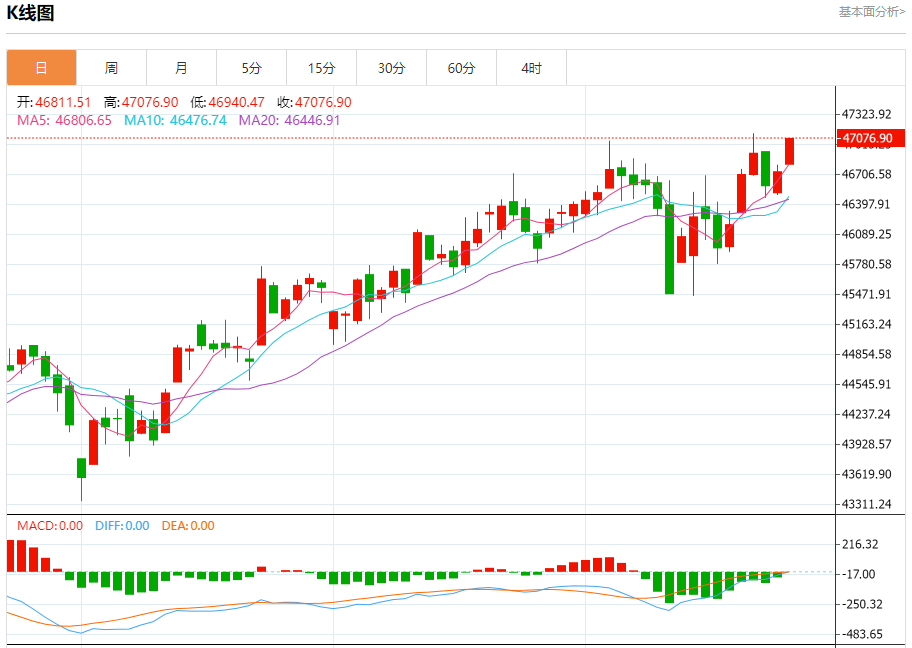
Task: Click the 45780.58 price axis label
Action: (867, 264)
